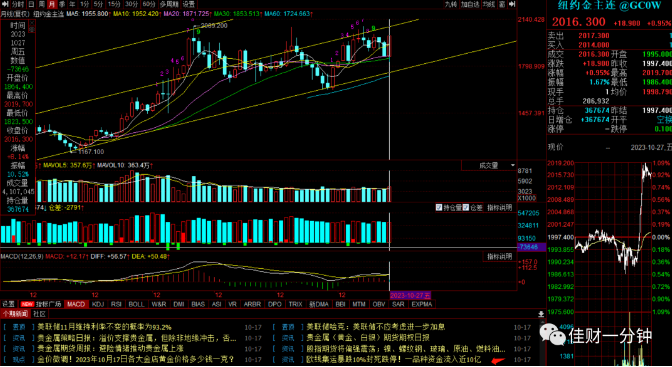Switch chart to 30分 period
This screenshot has height=367, width=672.
click(x=132, y=4)
